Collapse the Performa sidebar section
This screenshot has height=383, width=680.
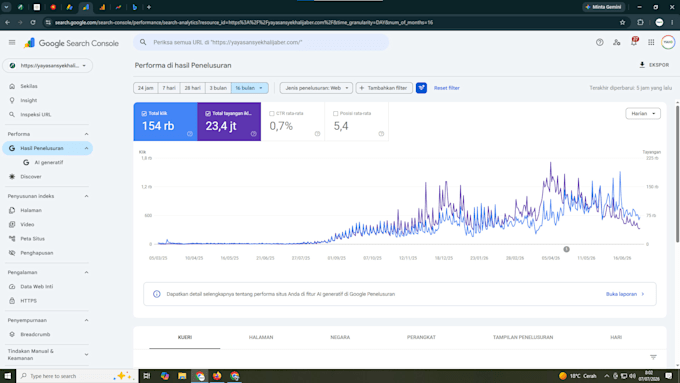pos(86,134)
